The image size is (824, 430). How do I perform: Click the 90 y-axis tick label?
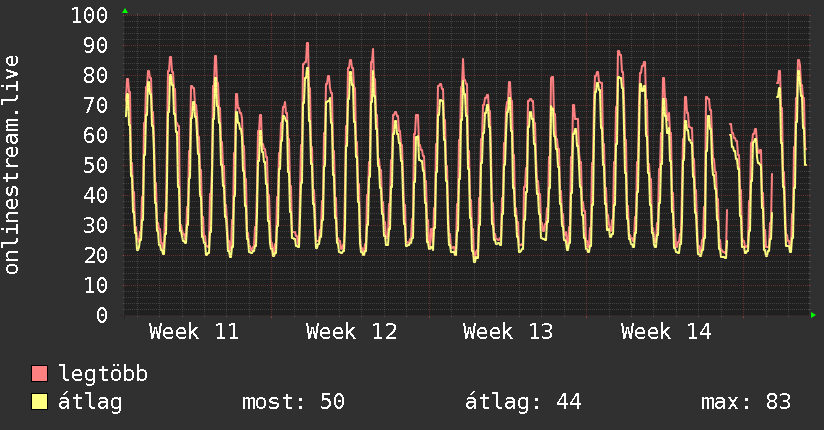point(96,45)
